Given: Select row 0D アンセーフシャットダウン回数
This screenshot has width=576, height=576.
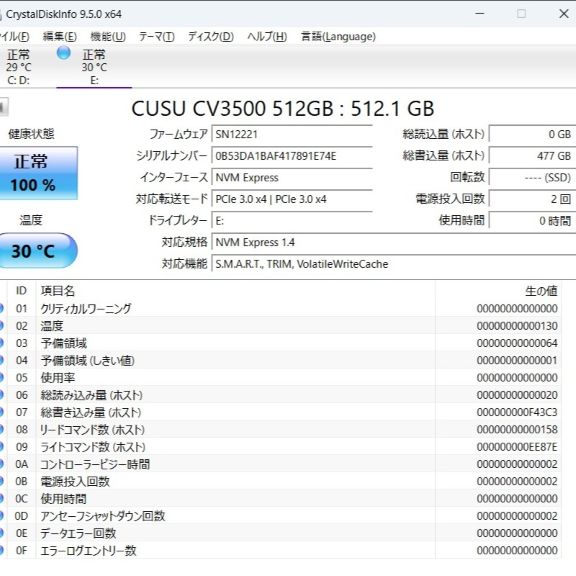Looking at the screenshot, I should coord(281,515).
